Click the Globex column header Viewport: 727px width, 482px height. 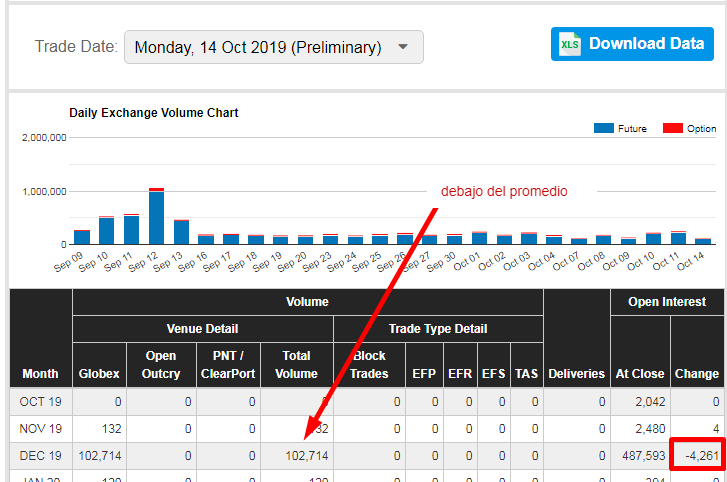[99, 373]
